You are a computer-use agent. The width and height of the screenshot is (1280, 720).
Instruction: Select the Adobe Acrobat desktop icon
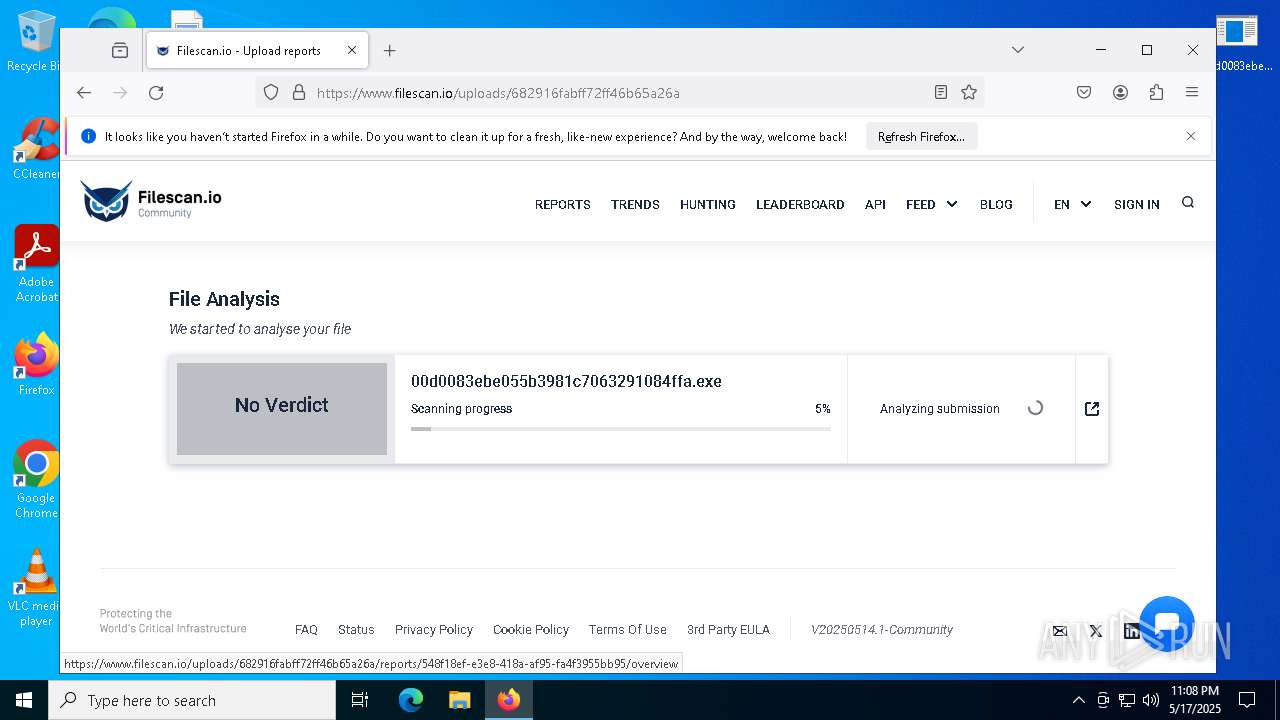point(36,264)
